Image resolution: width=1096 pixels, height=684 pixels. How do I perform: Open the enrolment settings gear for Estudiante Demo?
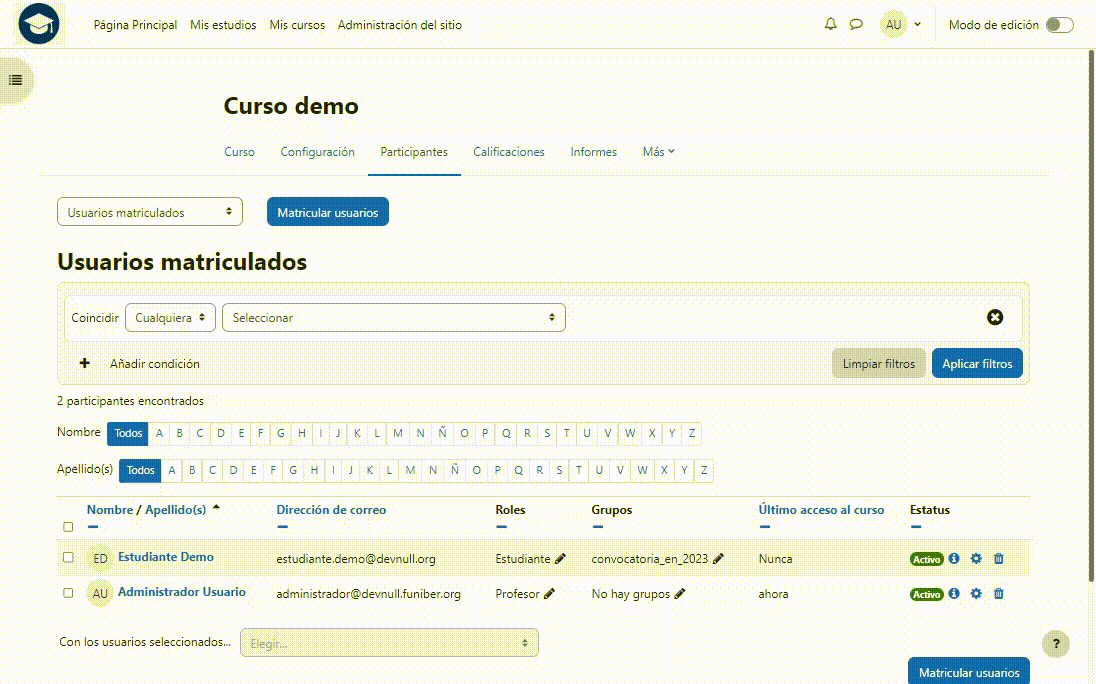976,559
